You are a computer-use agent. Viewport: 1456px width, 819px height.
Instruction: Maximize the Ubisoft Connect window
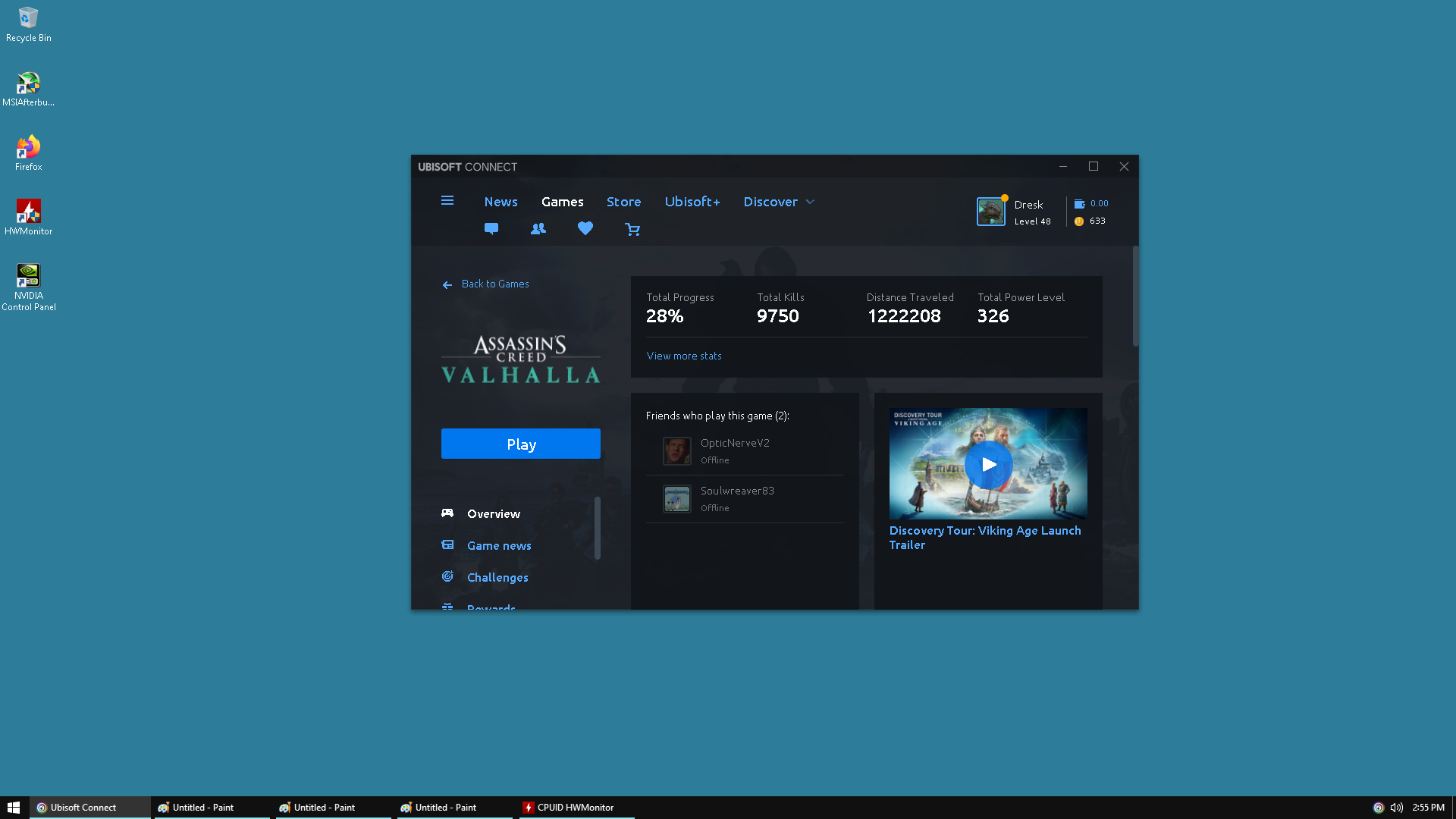1094,167
